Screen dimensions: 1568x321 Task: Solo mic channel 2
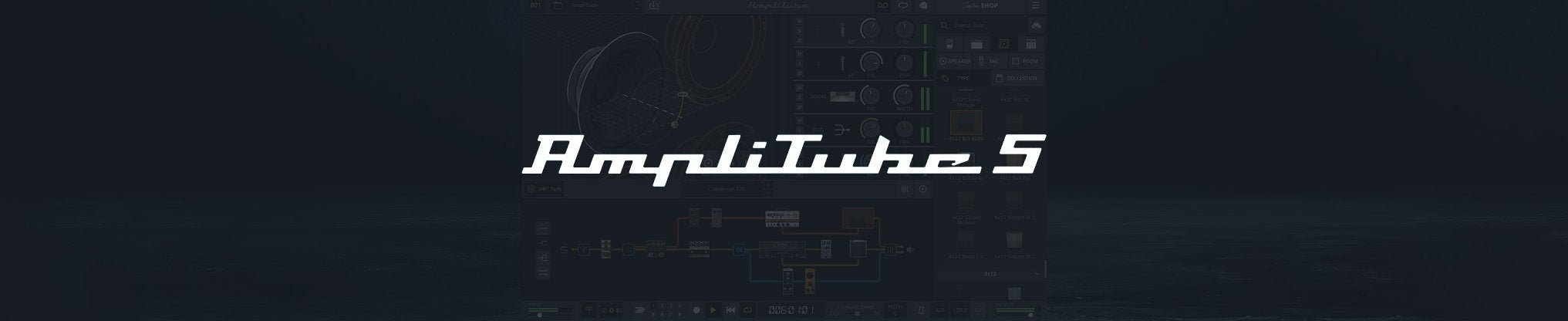800,64
